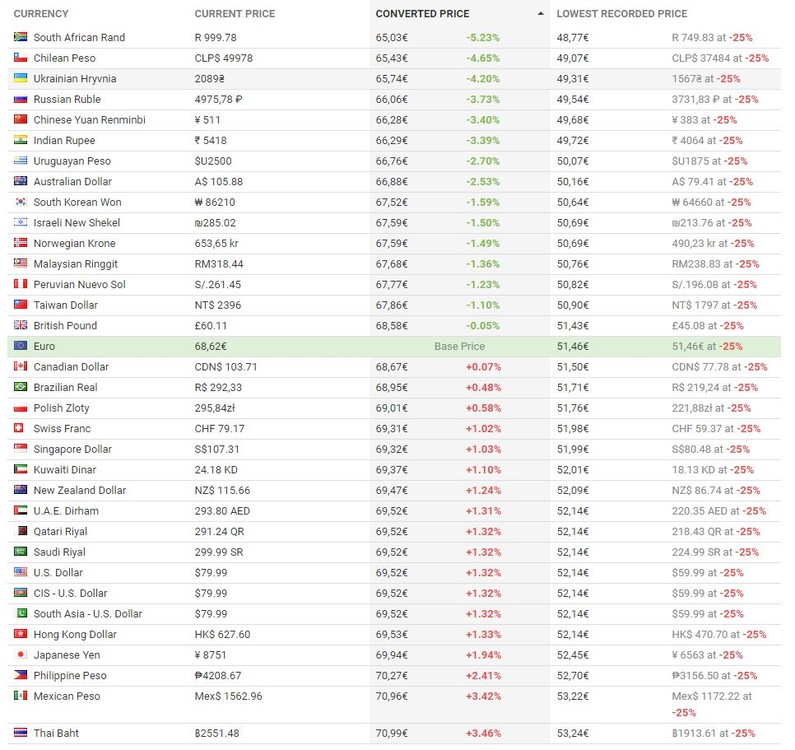Click the Chilean Peso flag icon
Screen dimensions: 795x750
(19, 58)
